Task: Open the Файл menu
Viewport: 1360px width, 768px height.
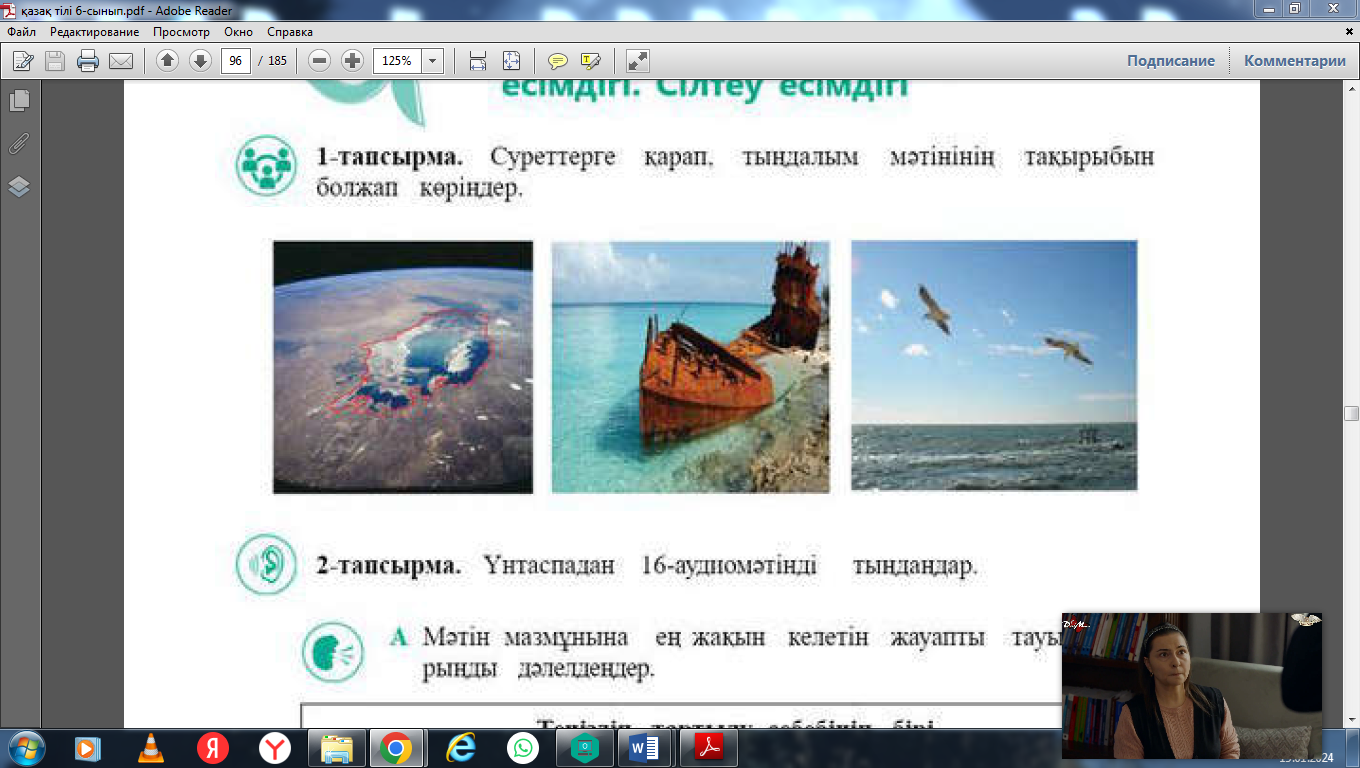Action: 21,32
